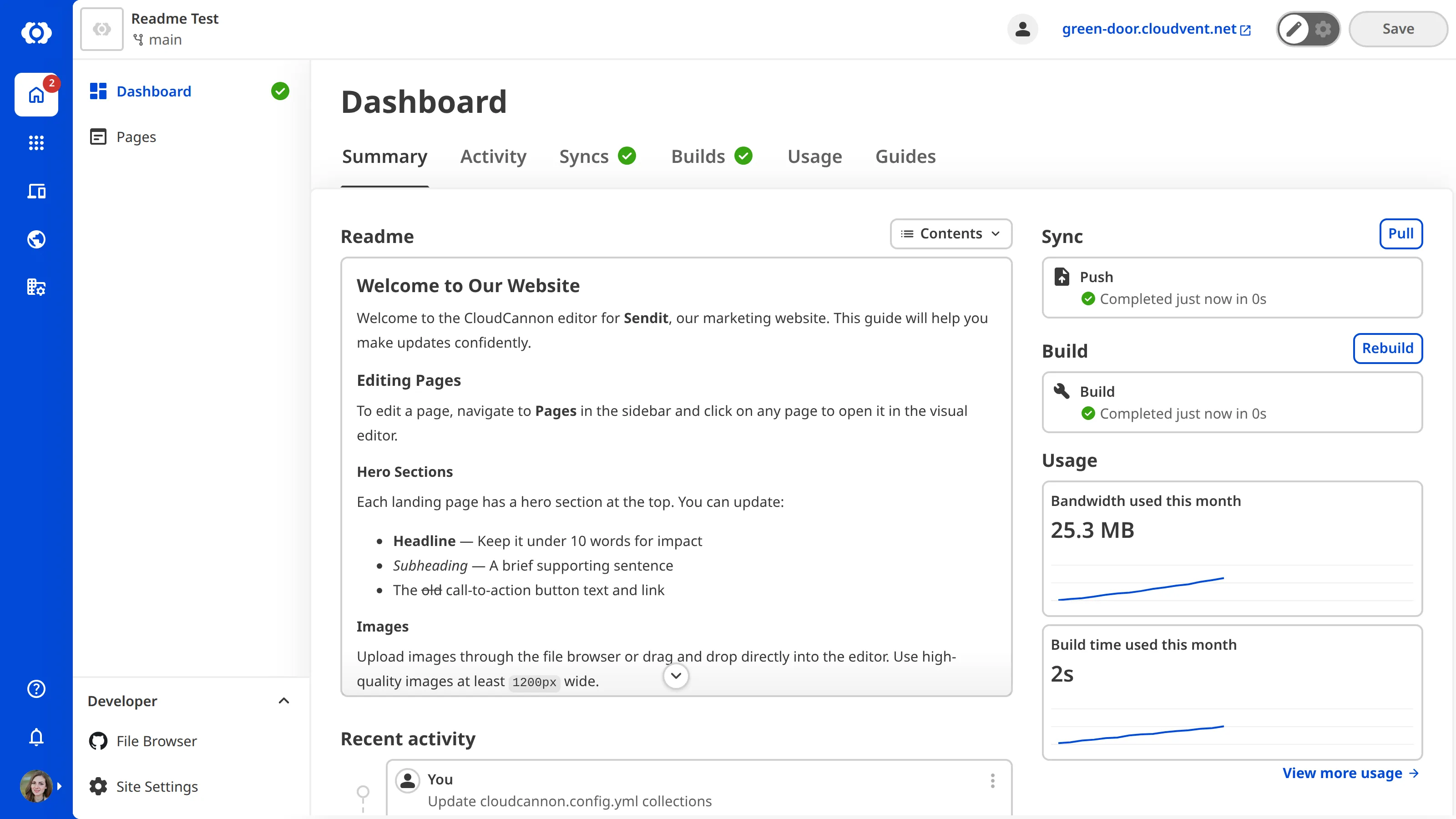The image size is (1456, 819).
Task: Open notifications bell icon
Action: click(x=36, y=737)
